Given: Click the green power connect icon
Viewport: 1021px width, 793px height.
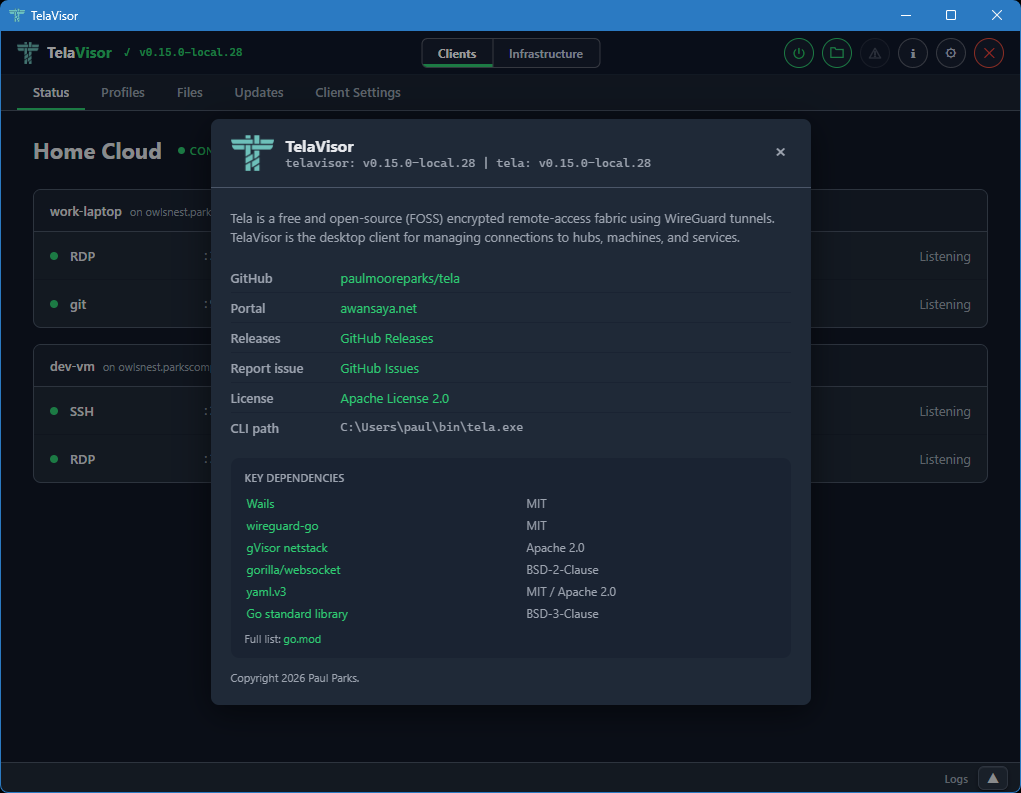Looking at the screenshot, I should click(798, 53).
